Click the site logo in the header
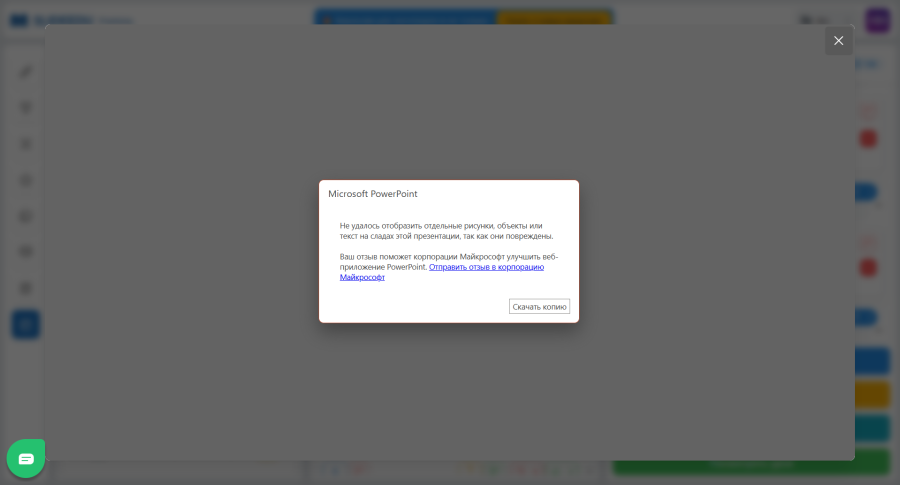The height and width of the screenshot is (485, 900). click(x=20, y=19)
